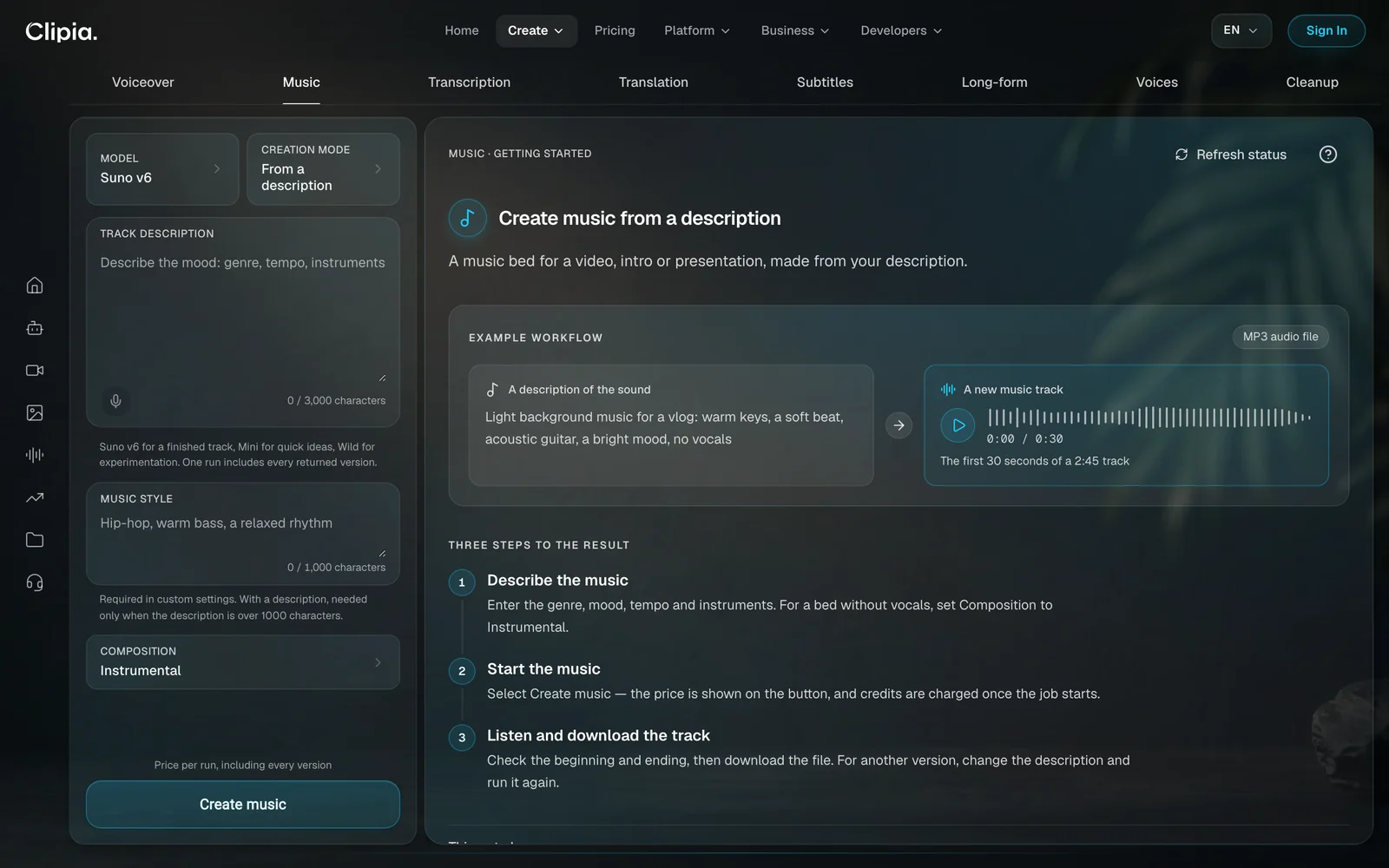Image resolution: width=1389 pixels, height=868 pixels.
Task: Click the MP3 audio file badge
Action: point(1280,337)
